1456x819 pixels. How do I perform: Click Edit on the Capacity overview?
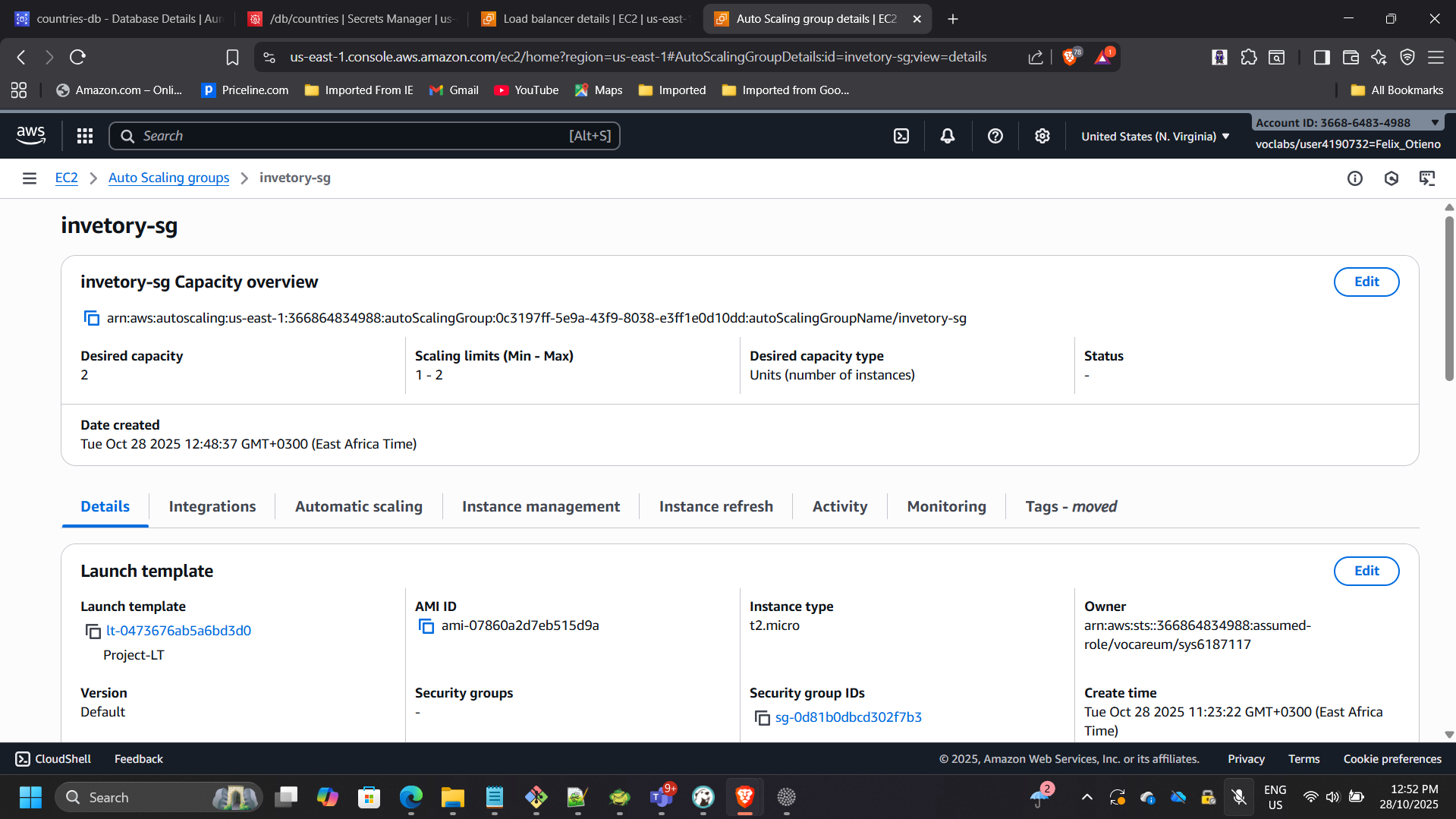[x=1366, y=282]
